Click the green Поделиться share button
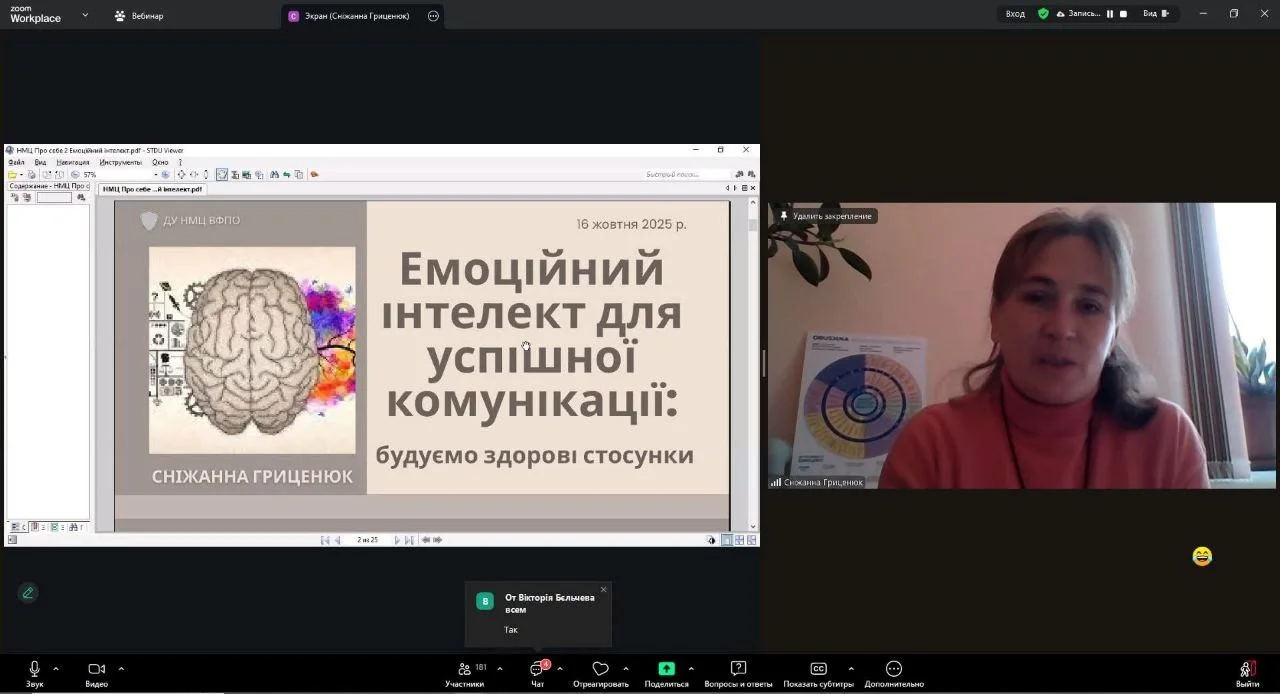 pyautogui.click(x=666, y=669)
